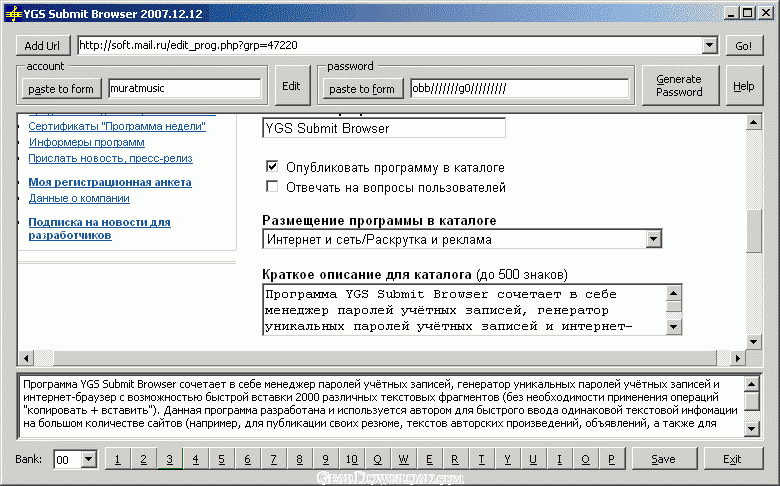Open Моя регистрационная анкета link
Viewport: 780px width, 486px height.
coord(110,182)
